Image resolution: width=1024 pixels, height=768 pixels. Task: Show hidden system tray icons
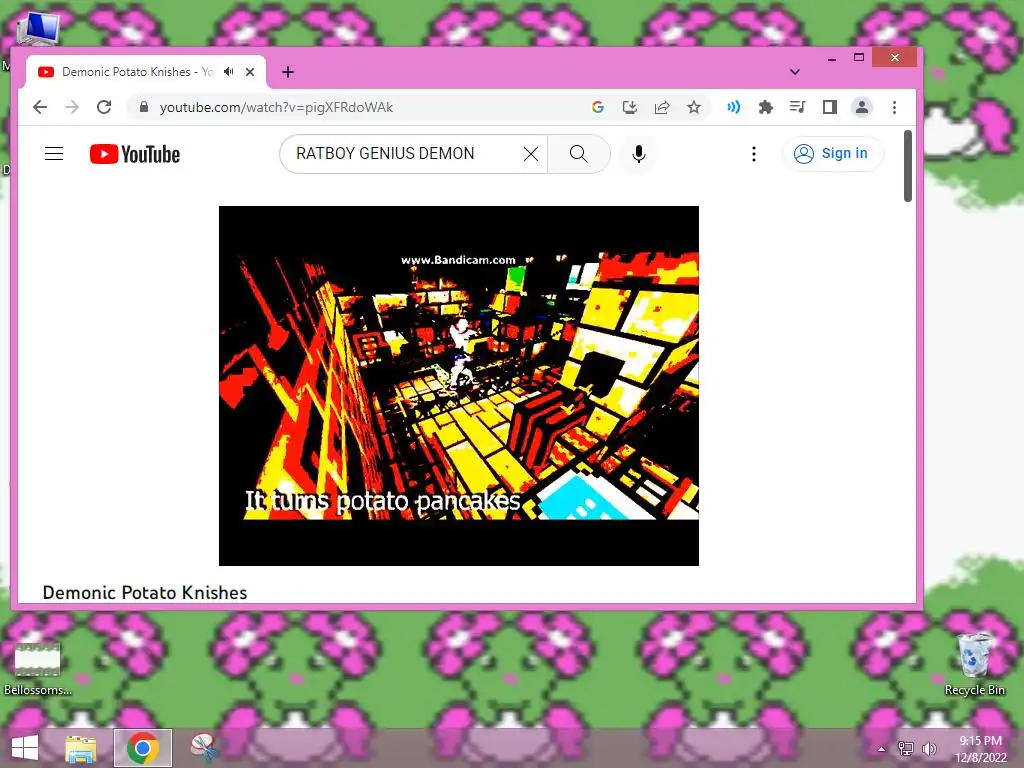(x=881, y=749)
